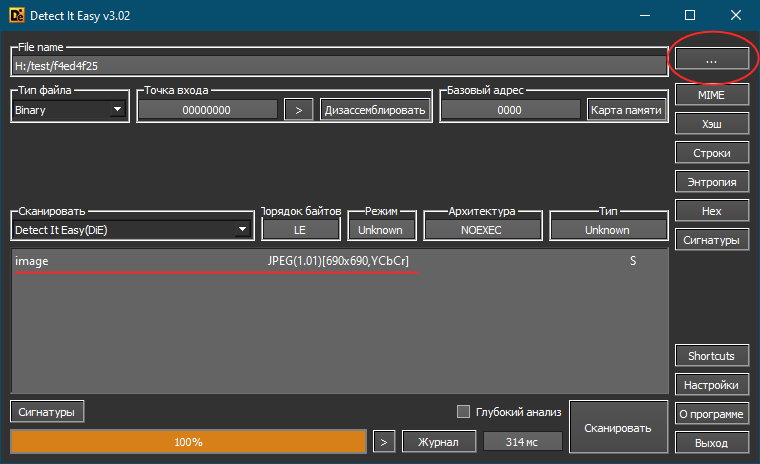Open the Shortcuts dialog
The image size is (760, 464).
[x=712, y=356]
